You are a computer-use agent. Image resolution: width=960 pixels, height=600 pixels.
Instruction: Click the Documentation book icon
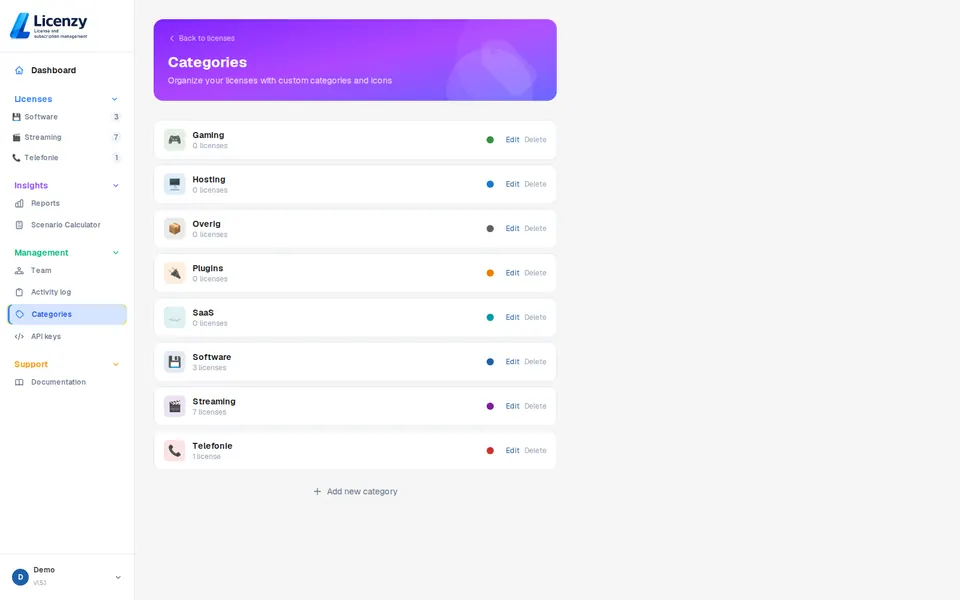[x=19, y=382]
